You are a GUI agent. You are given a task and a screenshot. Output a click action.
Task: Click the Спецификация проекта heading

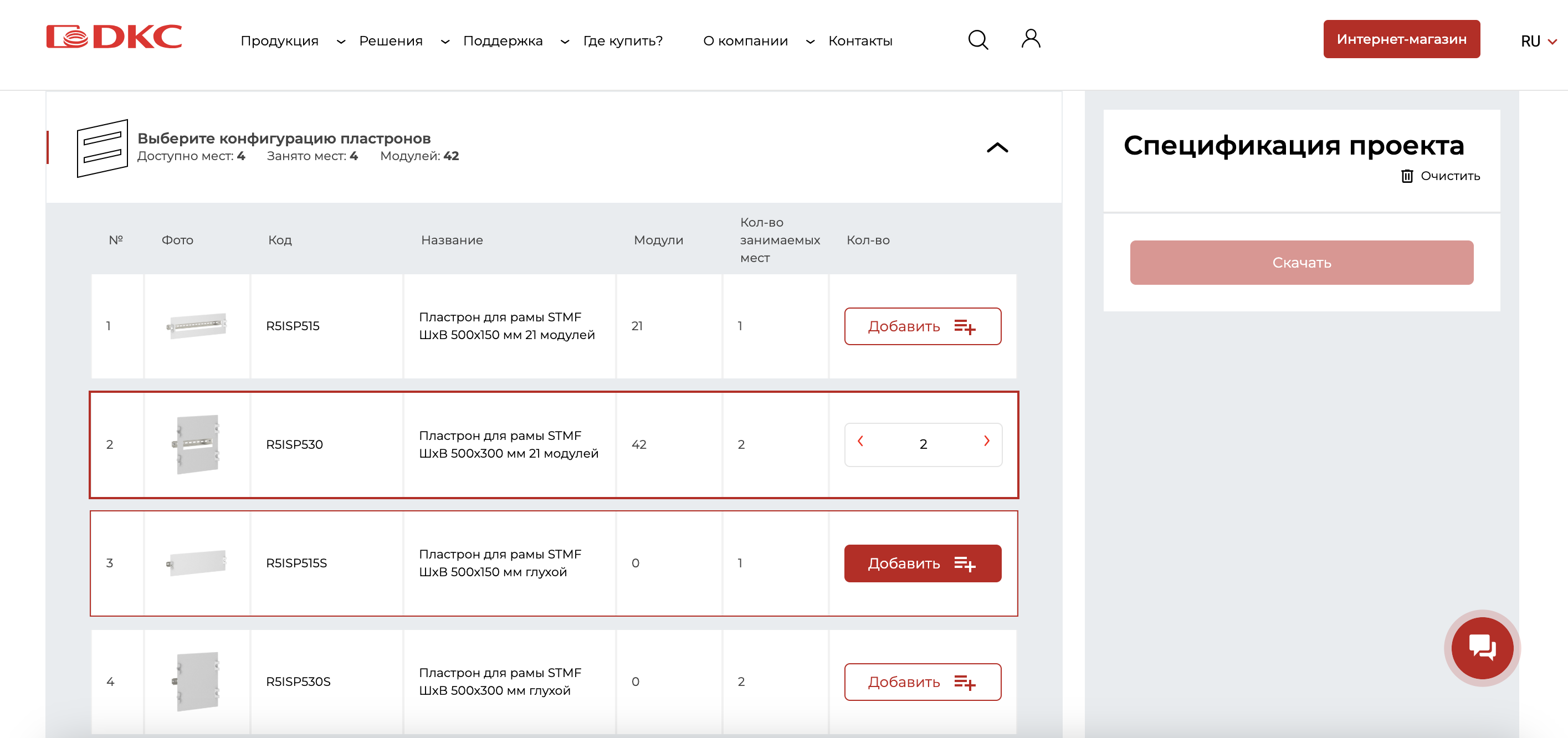click(1294, 146)
